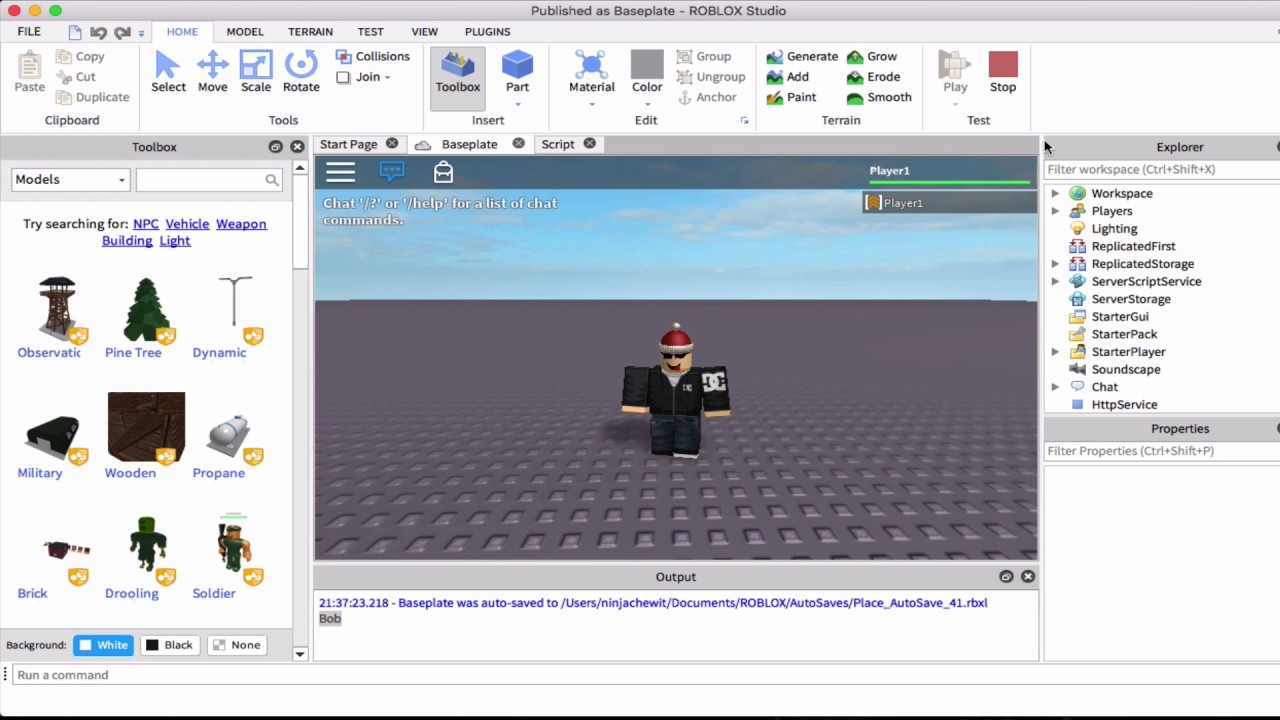Click the Group objects icon

coord(685,57)
